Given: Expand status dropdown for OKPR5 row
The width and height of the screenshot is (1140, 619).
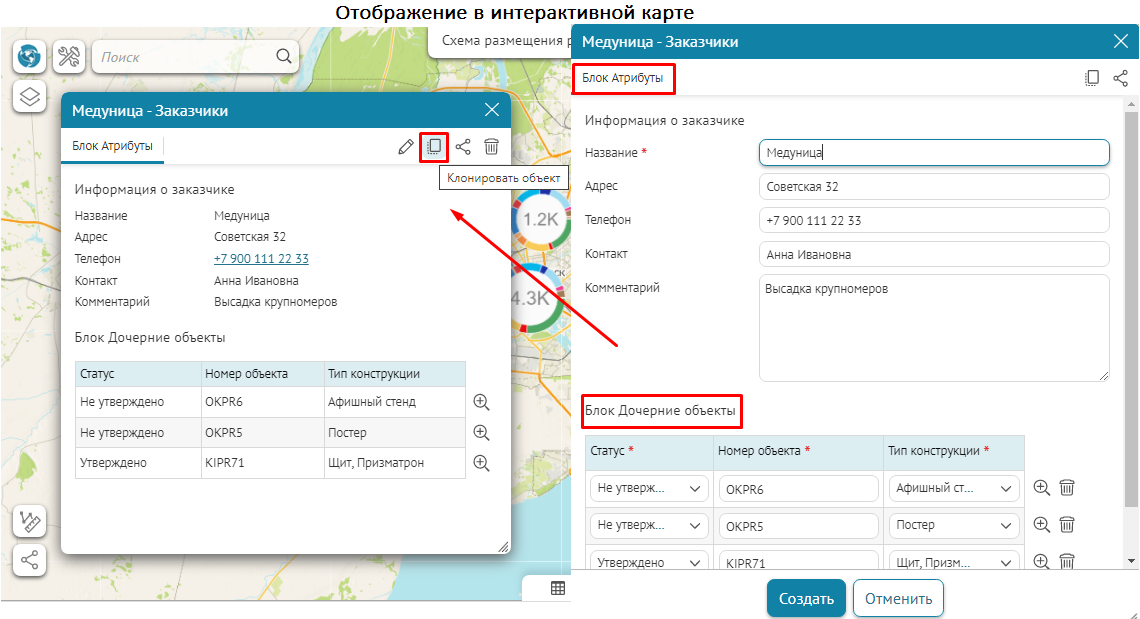Looking at the screenshot, I should click(x=649, y=525).
